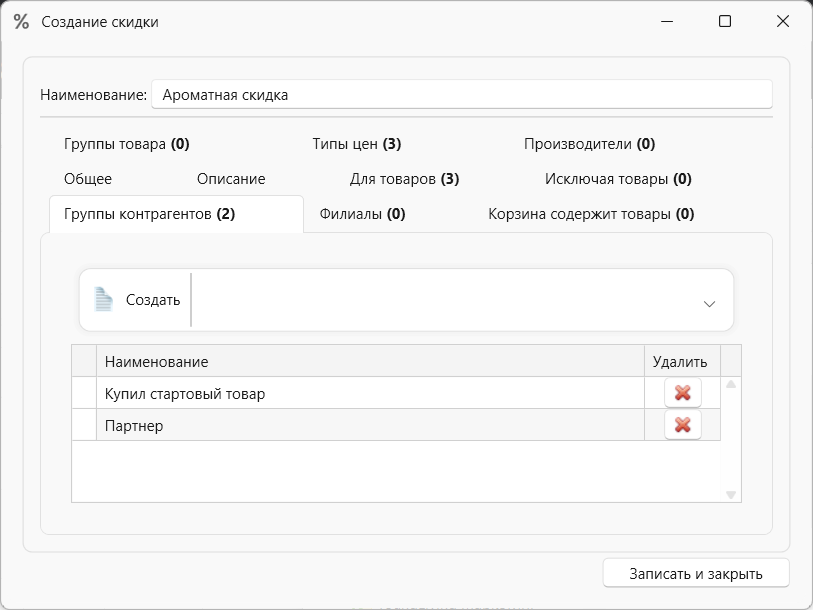Expand the toolbar chevron dropdown
The width and height of the screenshot is (813, 610).
click(x=709, y=303)
